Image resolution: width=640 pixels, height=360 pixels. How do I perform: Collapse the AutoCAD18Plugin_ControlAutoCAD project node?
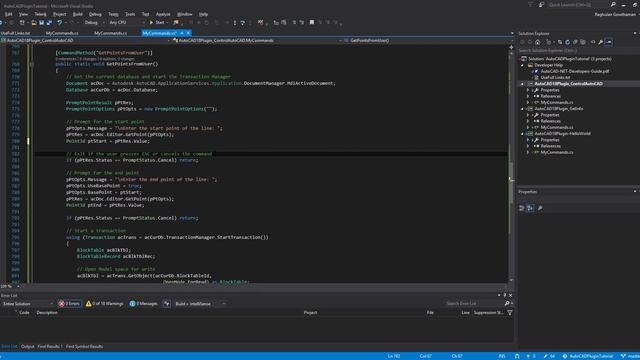522,84
